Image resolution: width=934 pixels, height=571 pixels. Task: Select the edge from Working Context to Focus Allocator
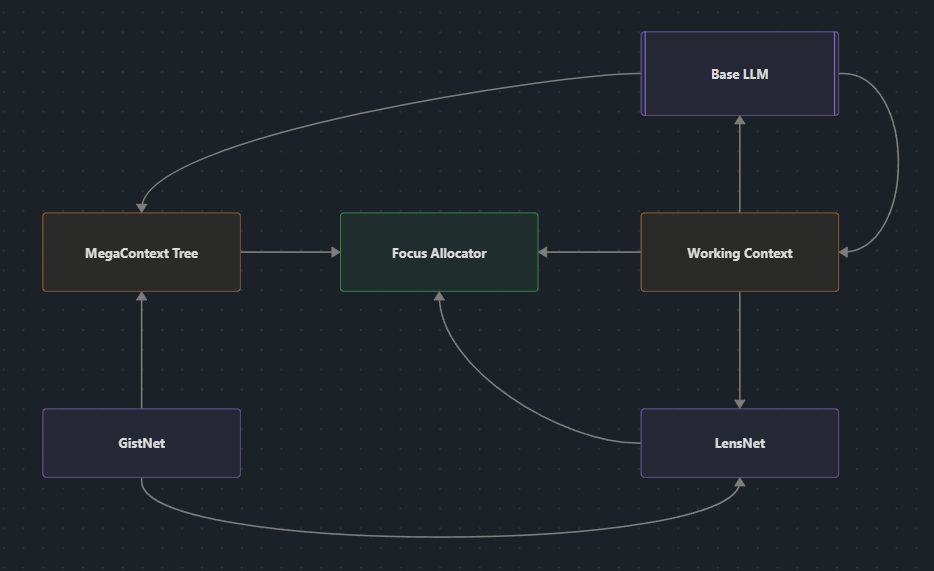click(x=590, y=253)
